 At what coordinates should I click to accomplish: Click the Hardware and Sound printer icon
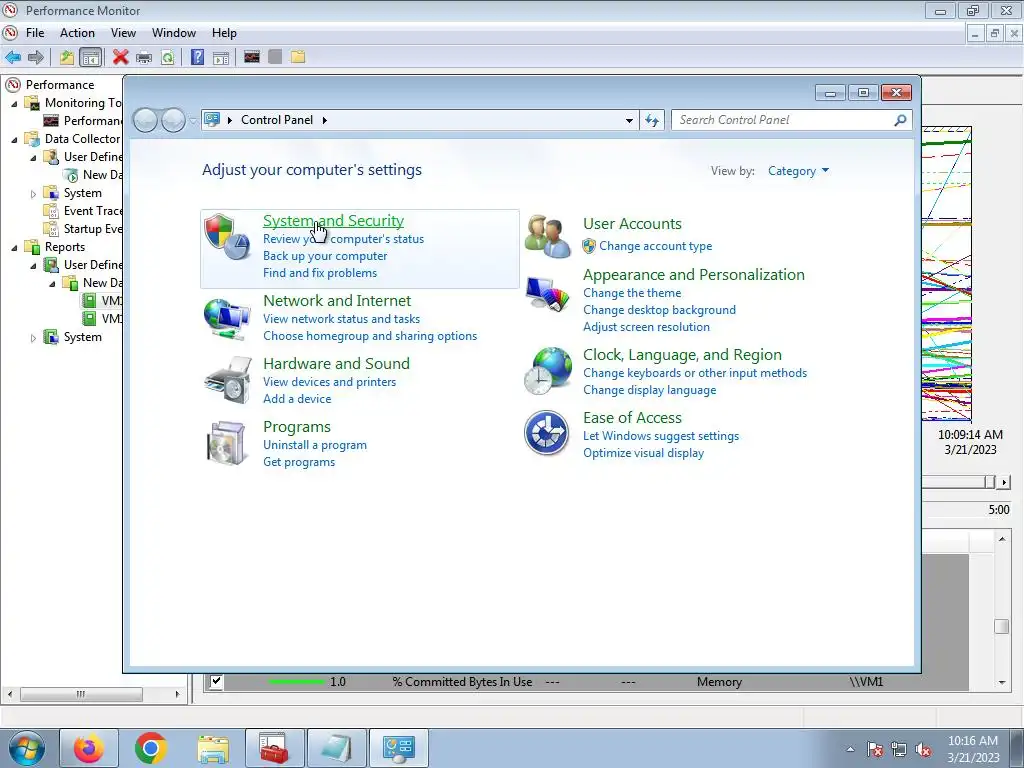[227, 380]
